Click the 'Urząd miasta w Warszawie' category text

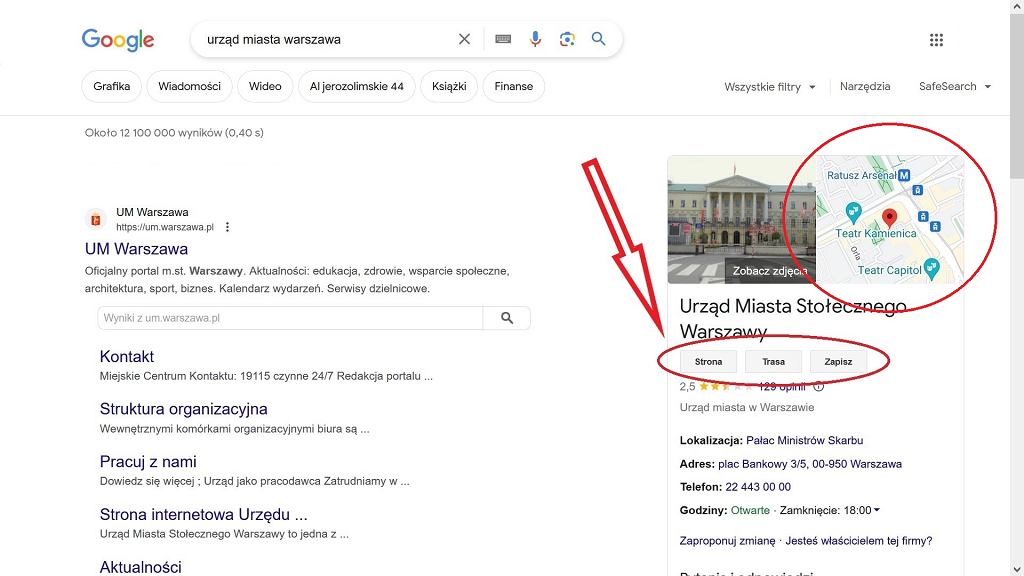747,407
